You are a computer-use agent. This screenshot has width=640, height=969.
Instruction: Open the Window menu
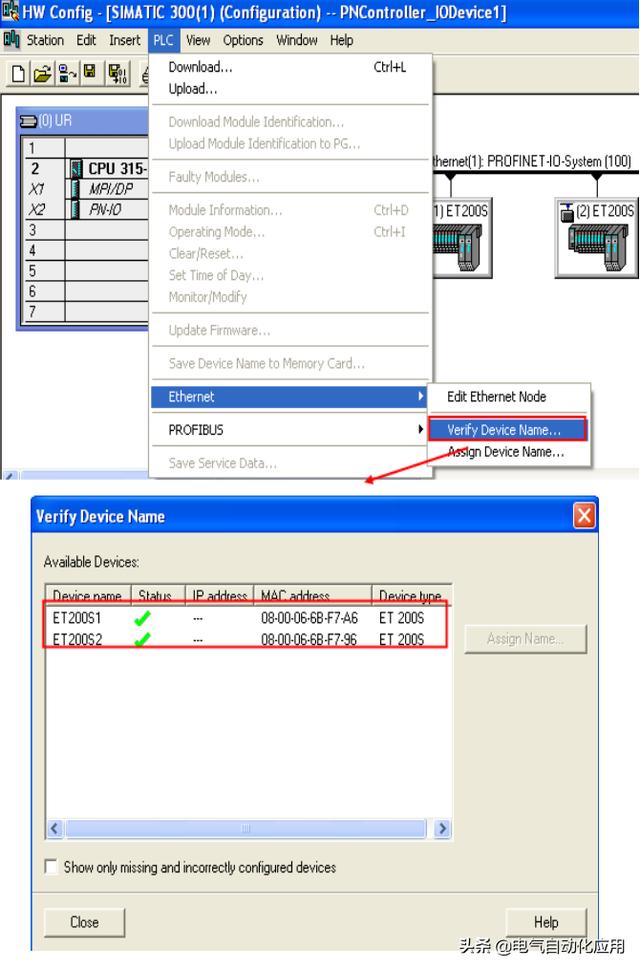pyautogui.click(x=297, y=40)
